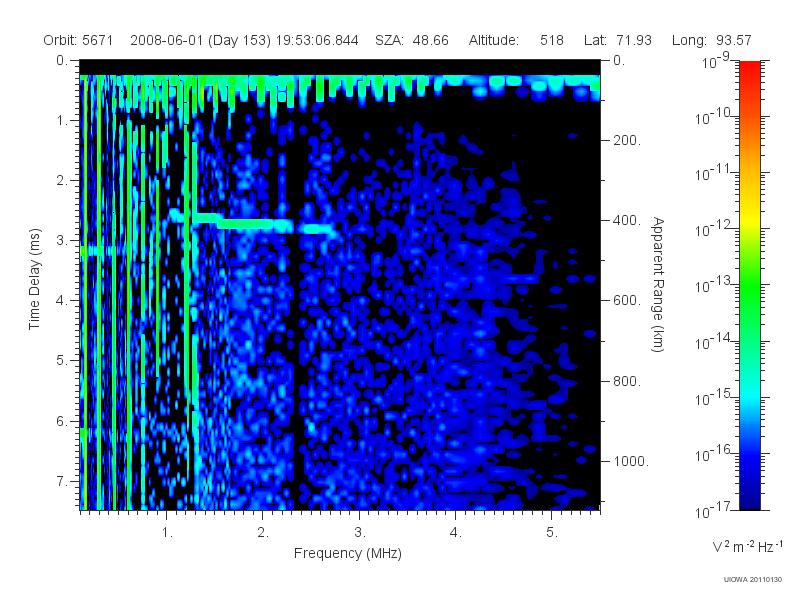
Task: Click the UIOWA 20110130 credit text
Action: tap(752, 580)
